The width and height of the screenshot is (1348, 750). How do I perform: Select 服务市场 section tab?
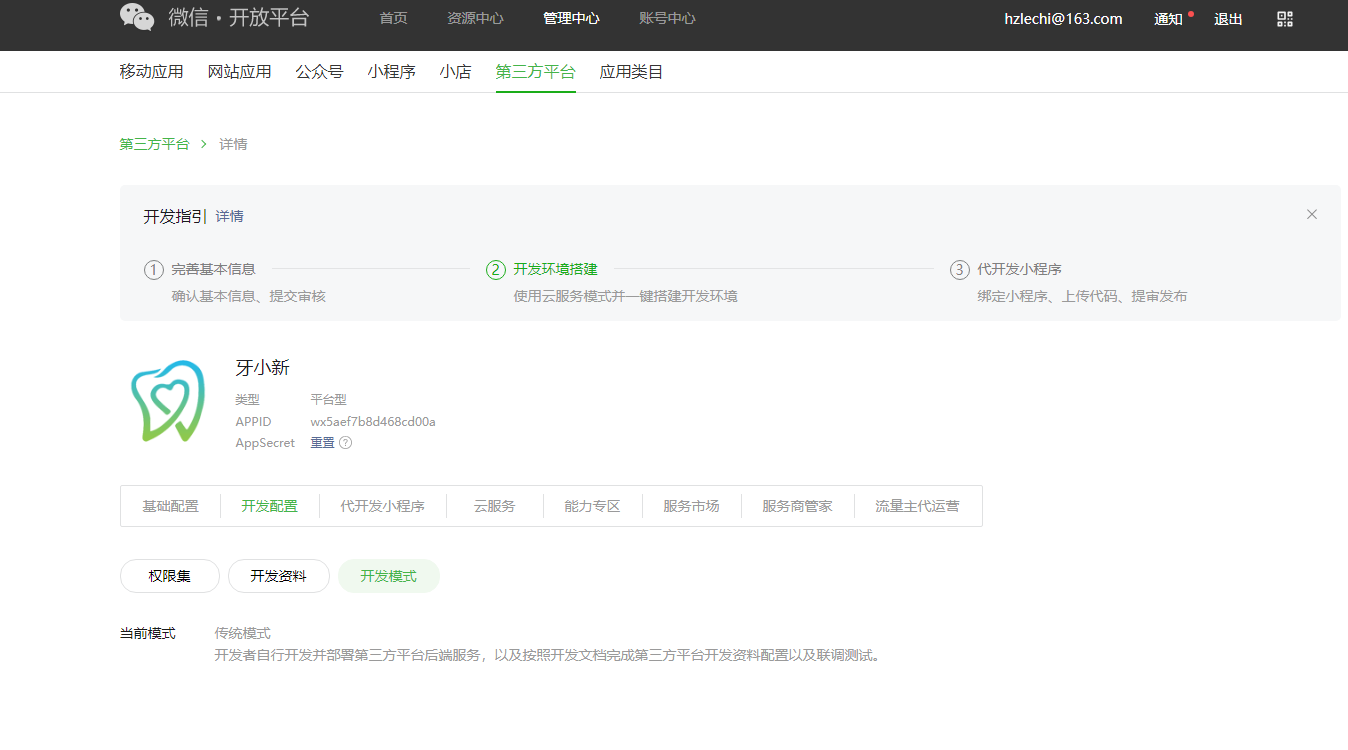click(692, 506)
